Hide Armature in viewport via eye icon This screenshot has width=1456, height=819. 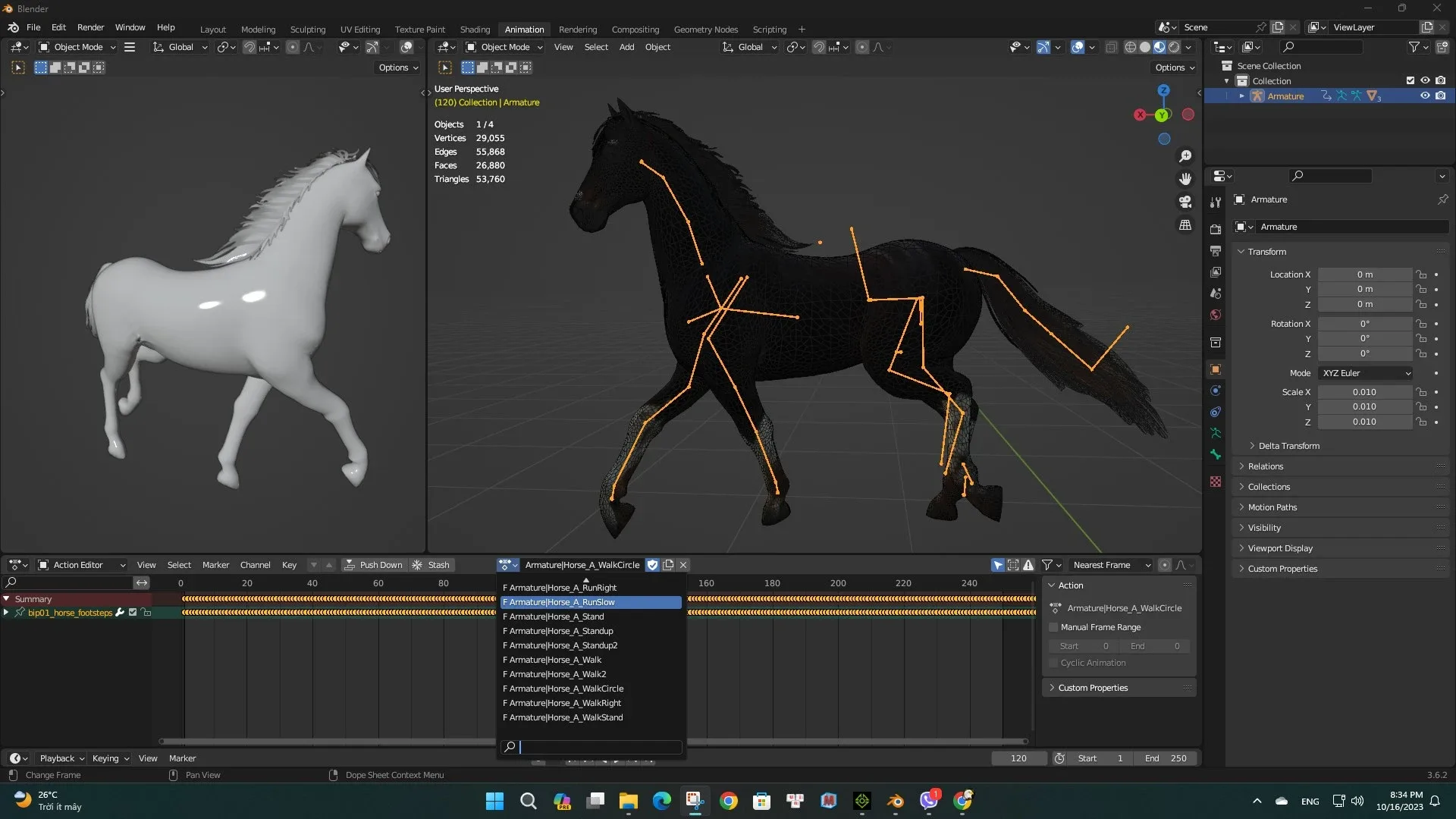click(1425, 96)
